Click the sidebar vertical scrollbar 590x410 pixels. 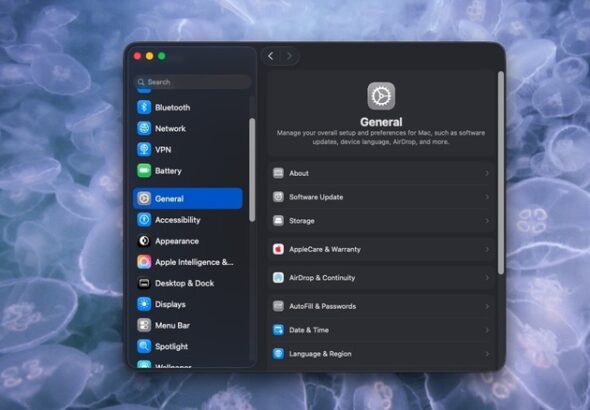pos(252,170)
